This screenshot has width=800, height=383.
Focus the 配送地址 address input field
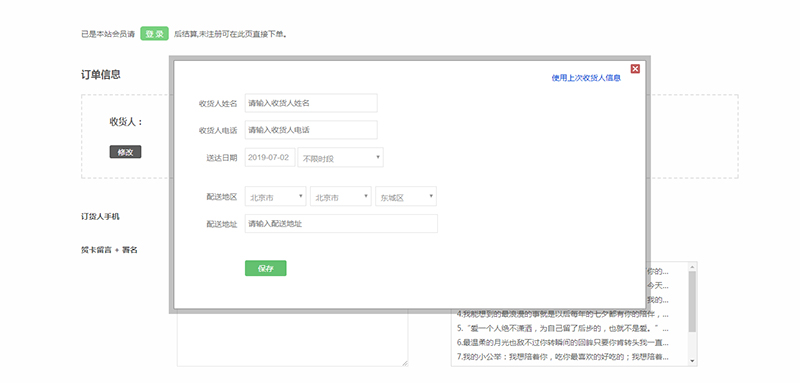pos(341,223)
